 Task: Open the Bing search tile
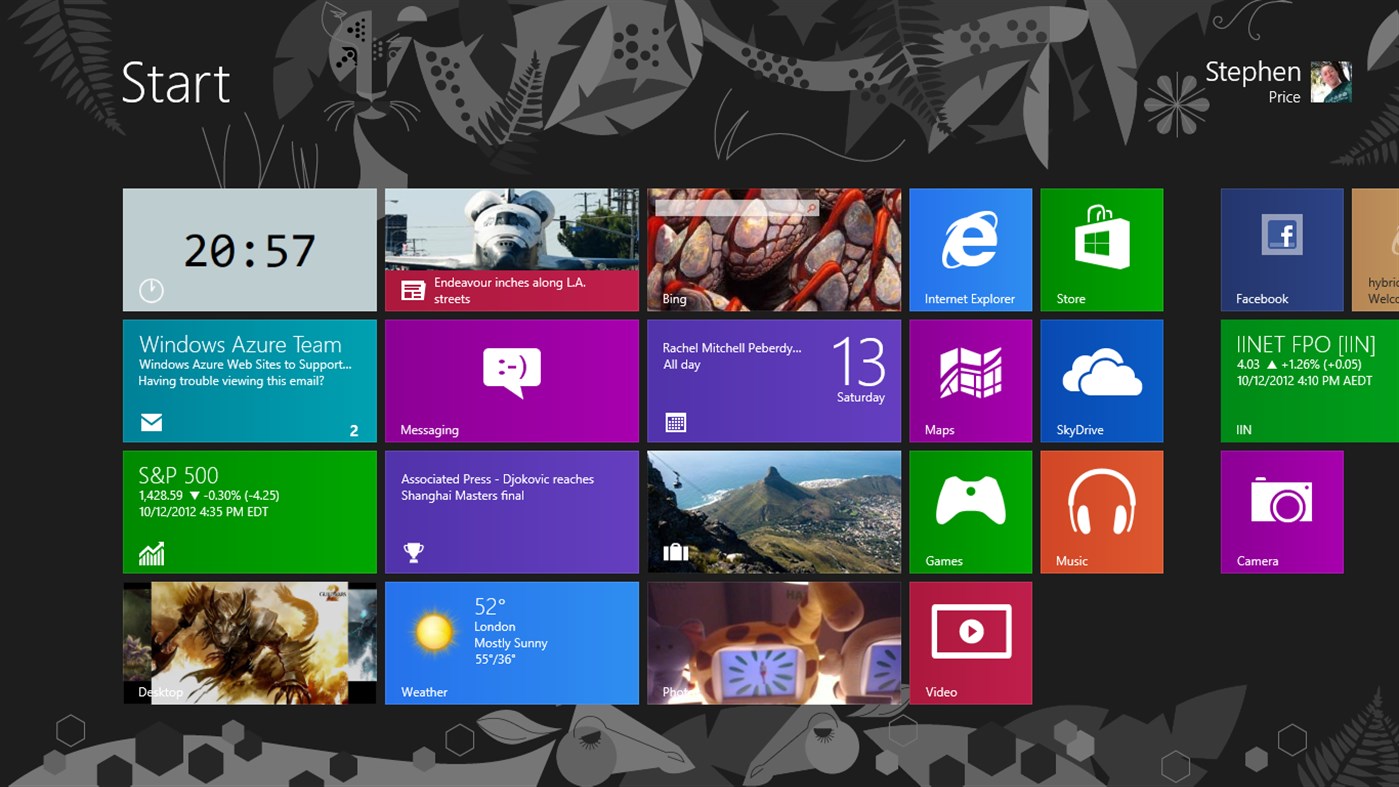pos(773,249)
